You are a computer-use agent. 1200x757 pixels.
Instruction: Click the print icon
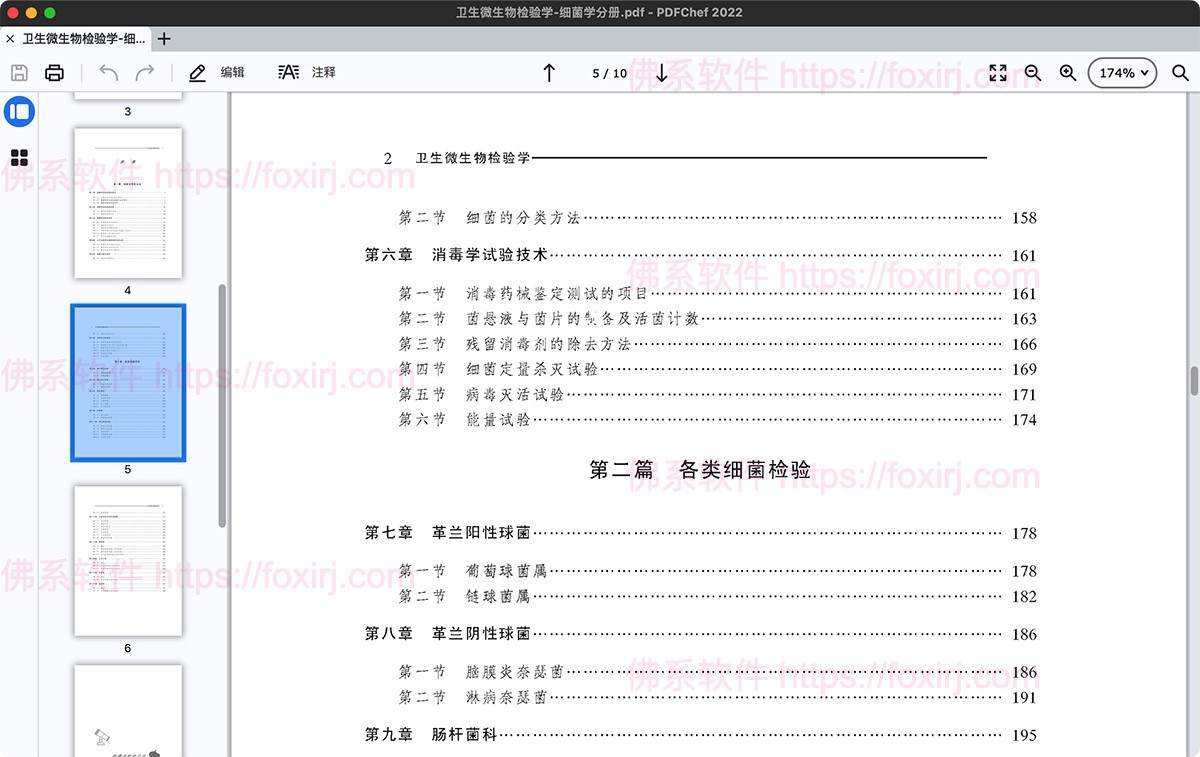click(54, 72)
